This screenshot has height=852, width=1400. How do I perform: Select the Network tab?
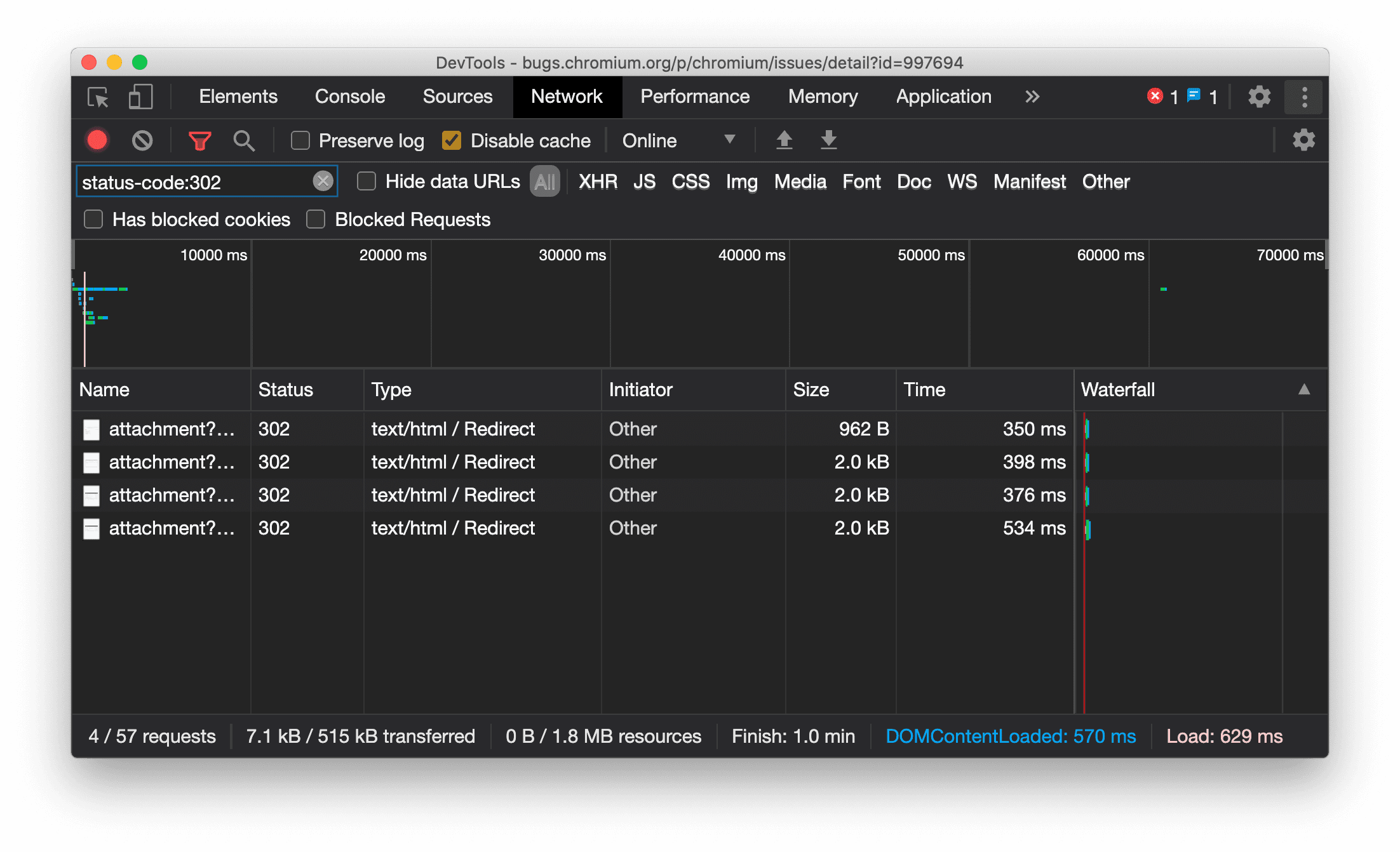(568, 96)
